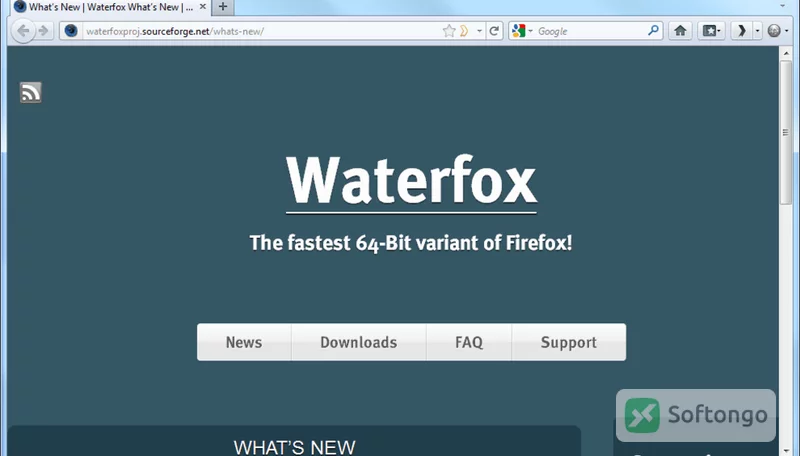The image size is (800, 456).
Task: Click the site identity icon in address bar
Action: [71, 31]
